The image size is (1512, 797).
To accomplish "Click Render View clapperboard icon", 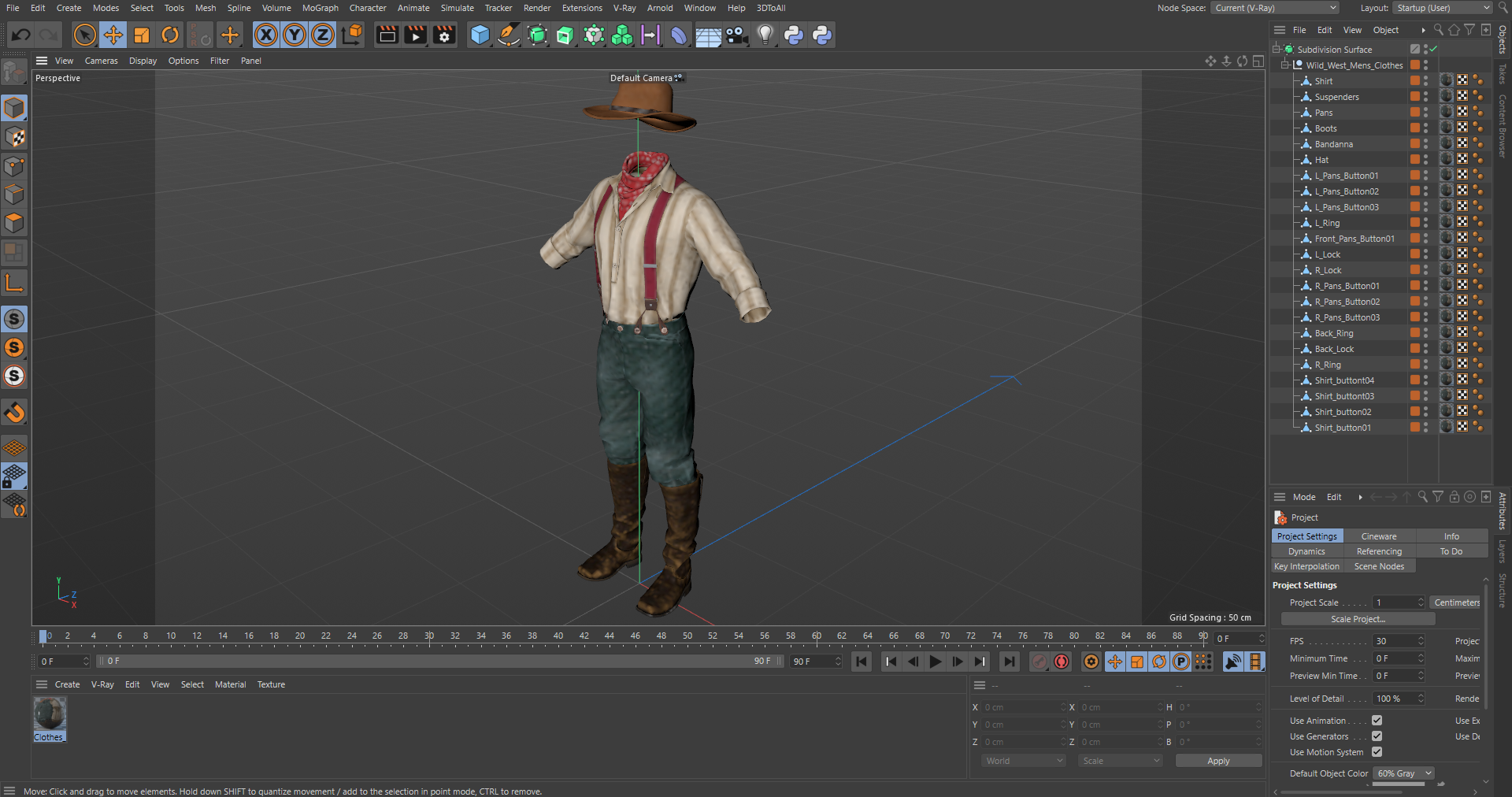I will click(387, 35).
